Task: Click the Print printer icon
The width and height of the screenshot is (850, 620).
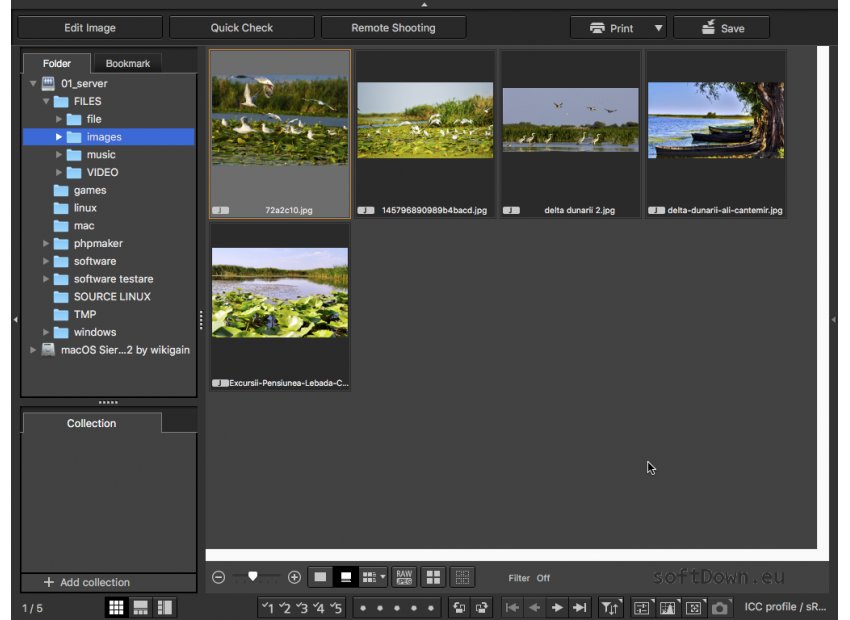Action: [x=597, y=28]
